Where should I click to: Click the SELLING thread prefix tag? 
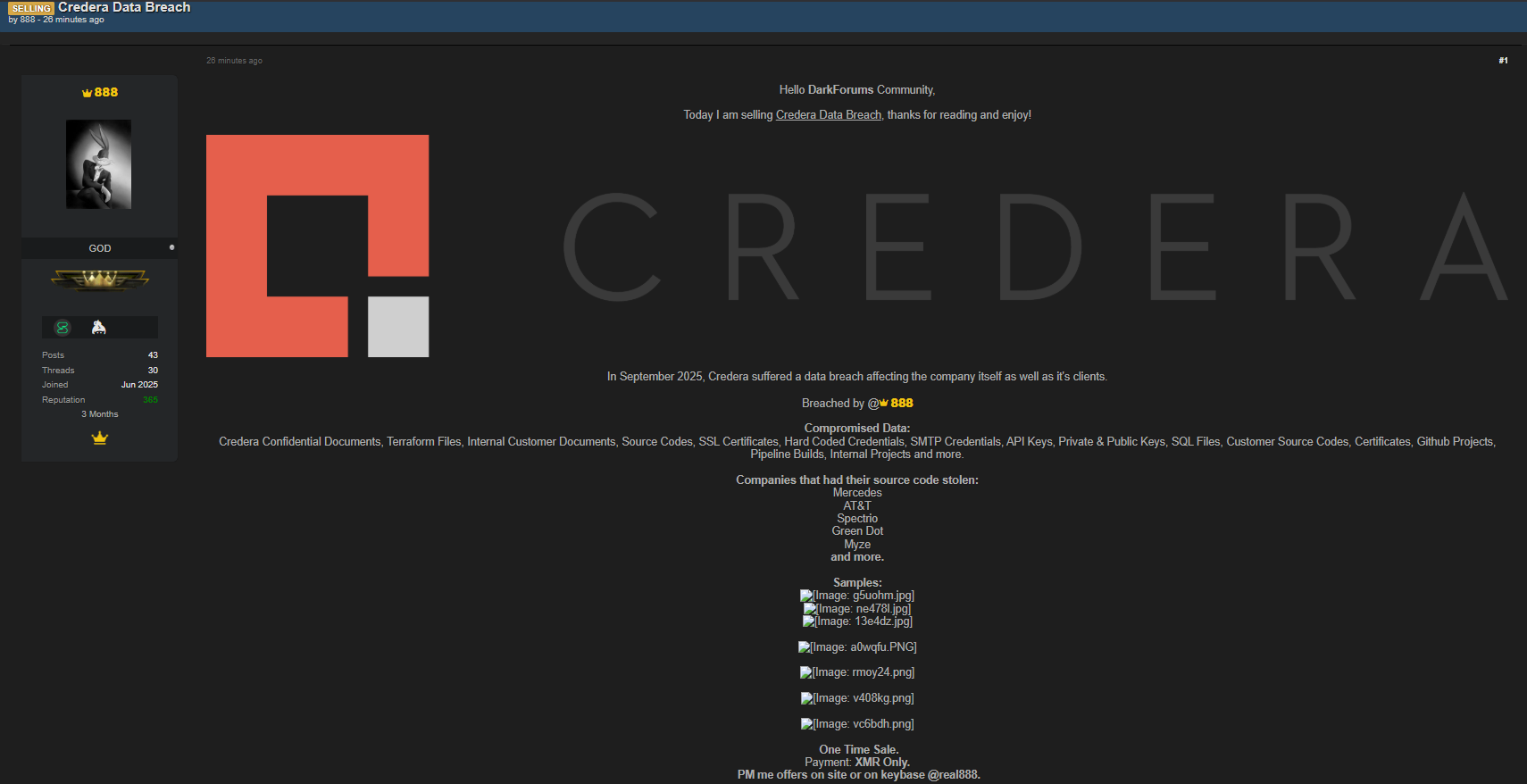31,8
